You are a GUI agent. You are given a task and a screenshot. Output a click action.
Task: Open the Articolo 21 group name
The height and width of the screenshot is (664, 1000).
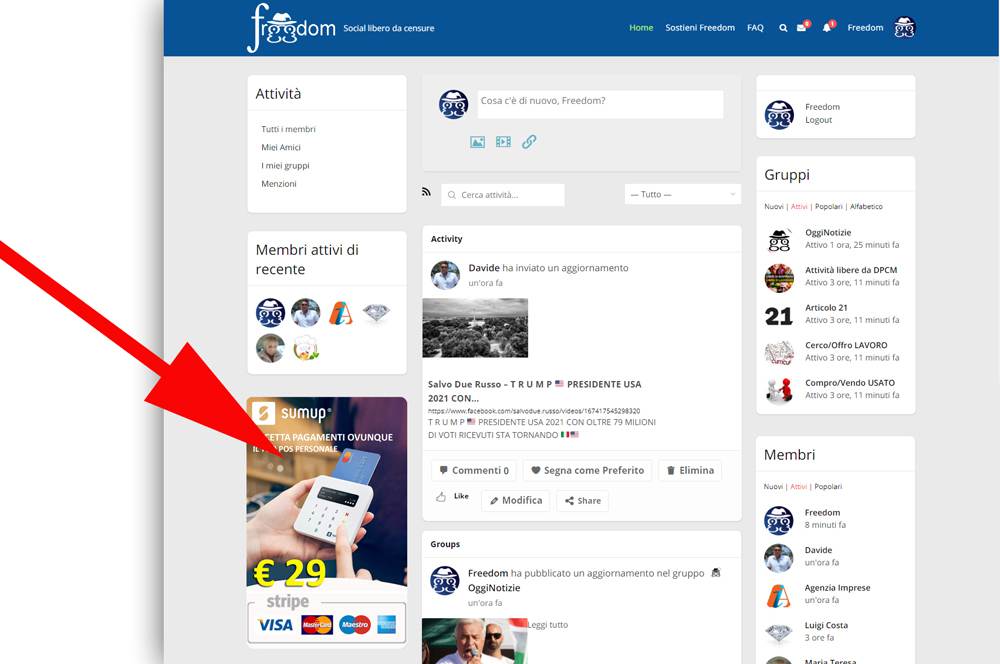pyautogui.click(x=826, y=307)
